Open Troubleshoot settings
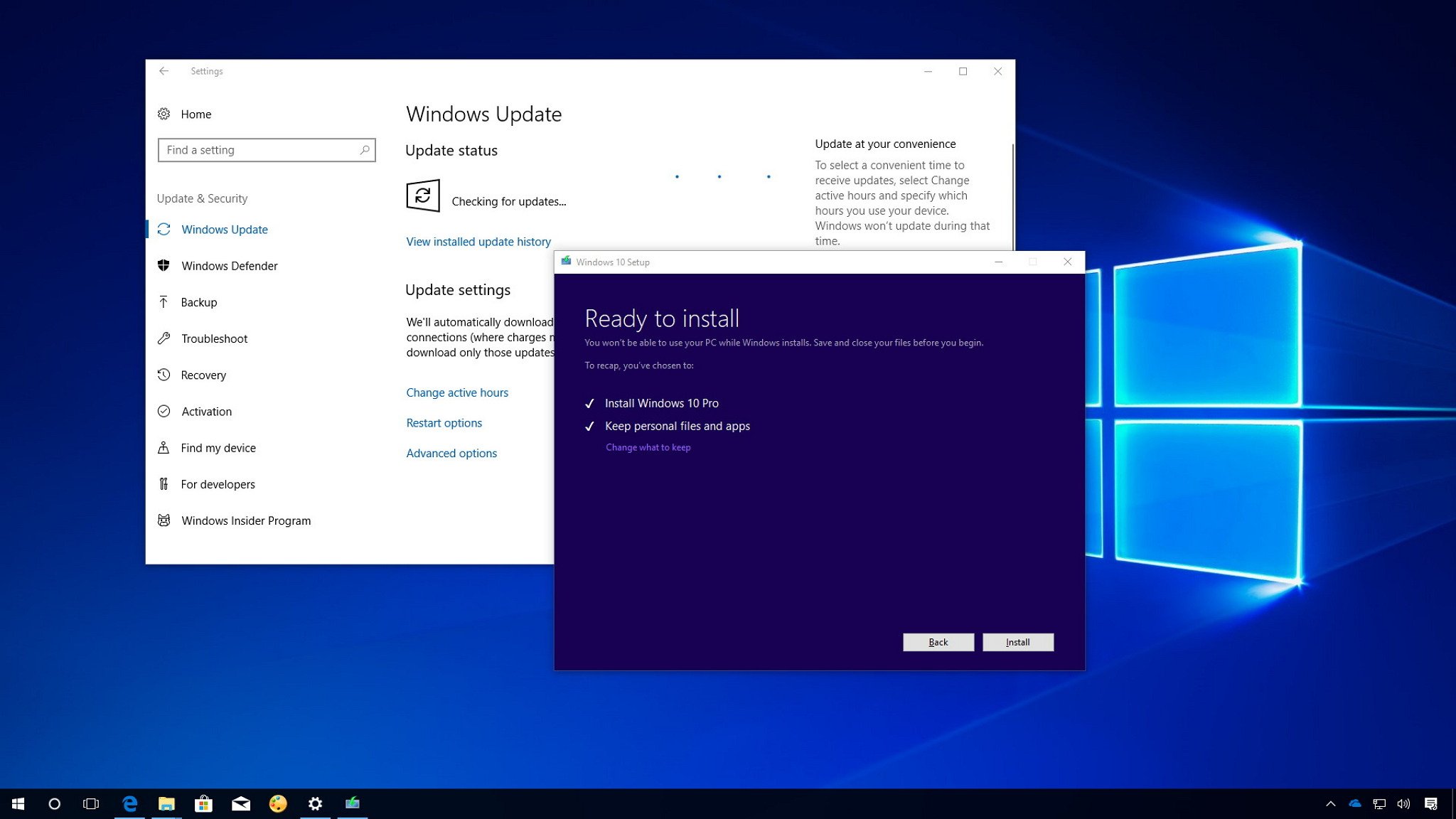 point(214,337)
